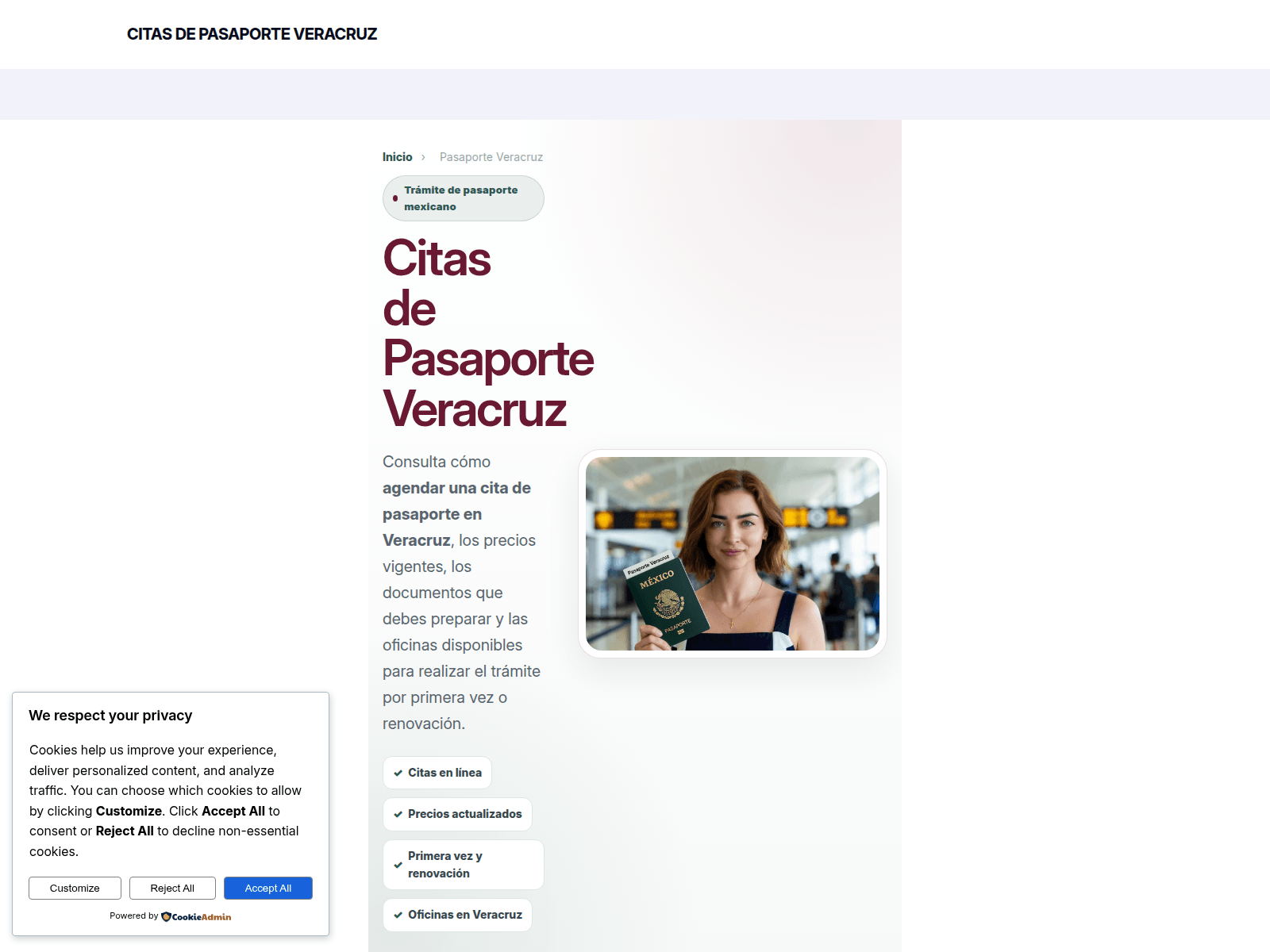
Task: Accept all cookies
Action: tap(268, 889)
